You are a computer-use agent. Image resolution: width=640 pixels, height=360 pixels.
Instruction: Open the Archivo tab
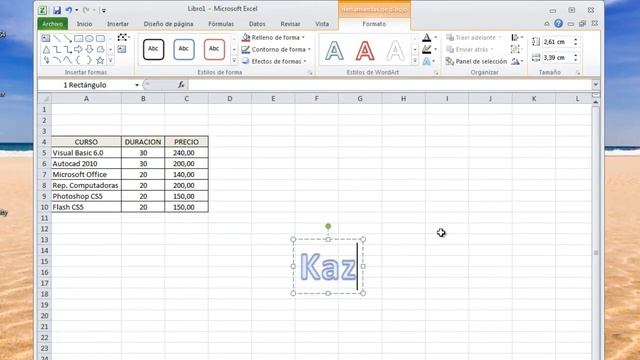point(53,24)
